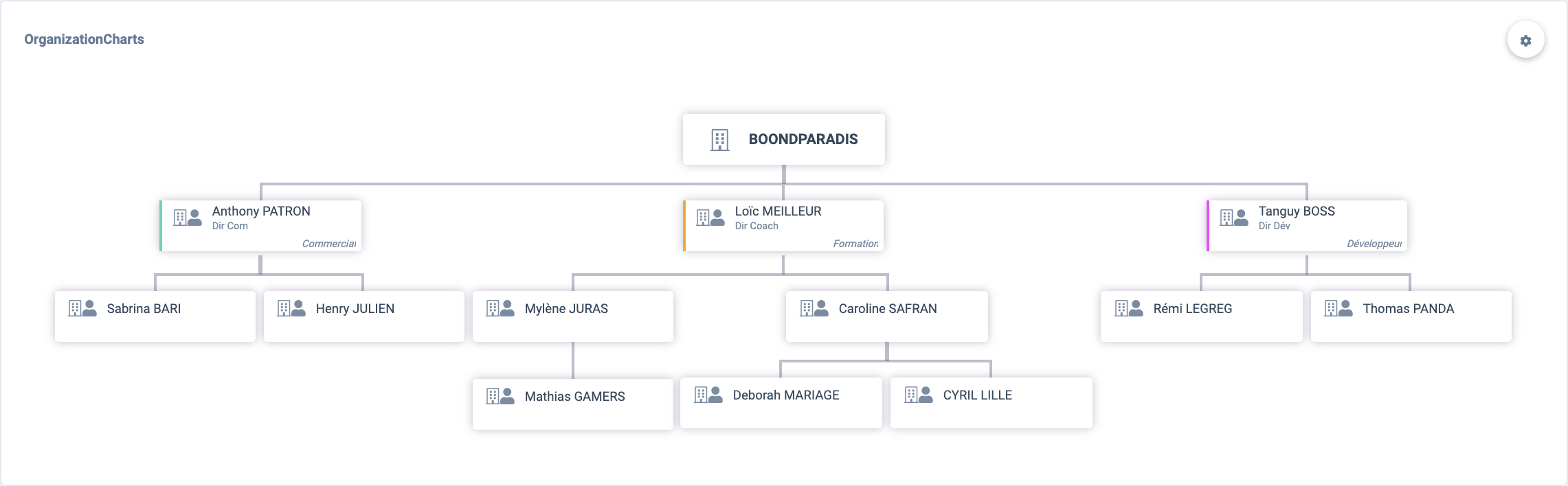
Task: Open the Caroline SAFRAN card
Action: tap(887, 316)
